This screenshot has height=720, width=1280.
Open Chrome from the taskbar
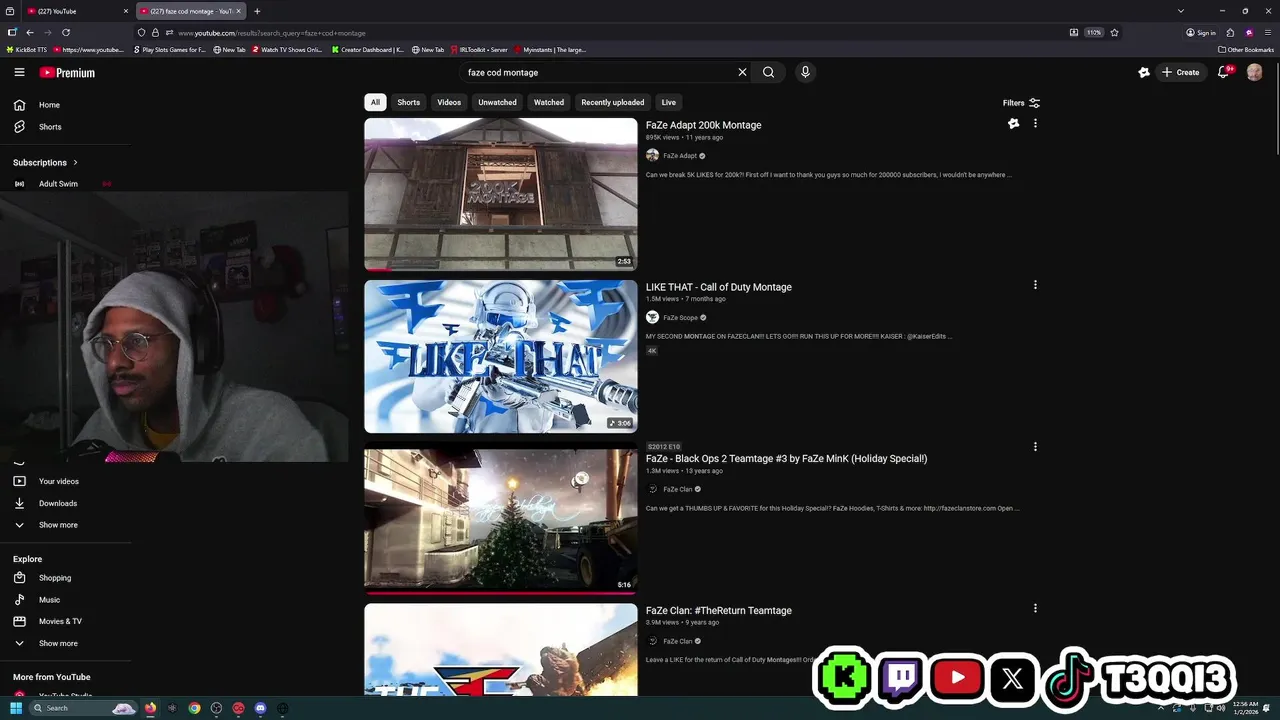(x=194, y=708)
